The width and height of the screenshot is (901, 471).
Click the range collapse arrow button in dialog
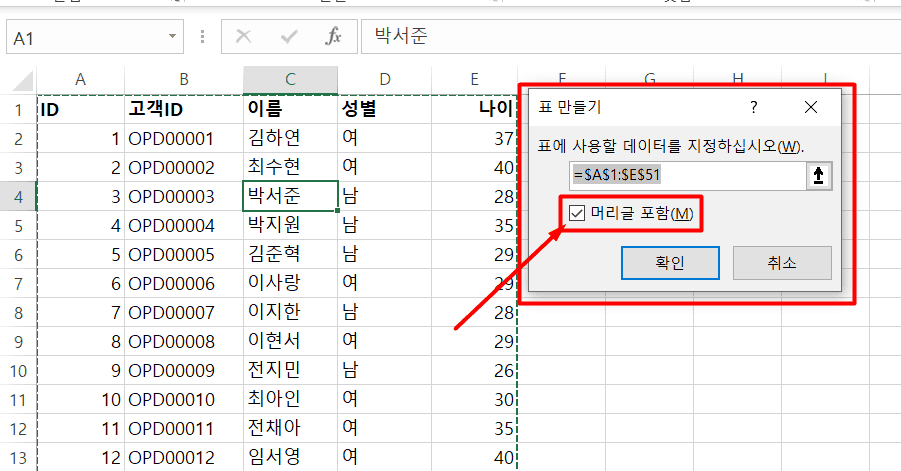pyautogui.click(x=818, y=175)
